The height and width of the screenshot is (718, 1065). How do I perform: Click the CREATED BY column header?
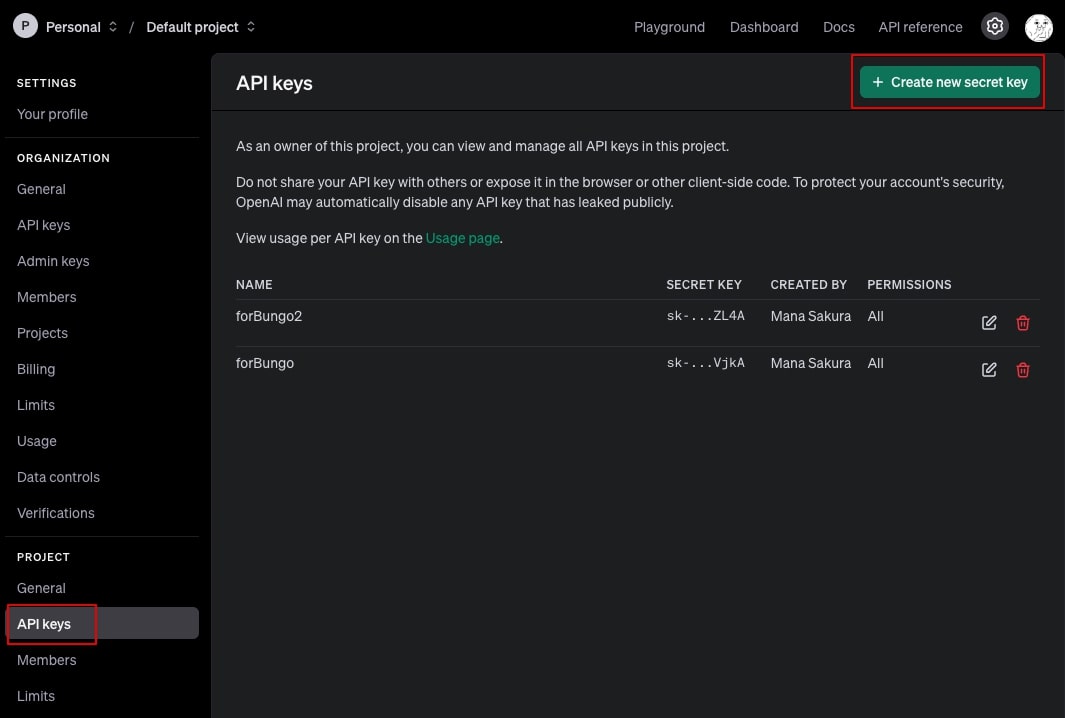[808, 285]
